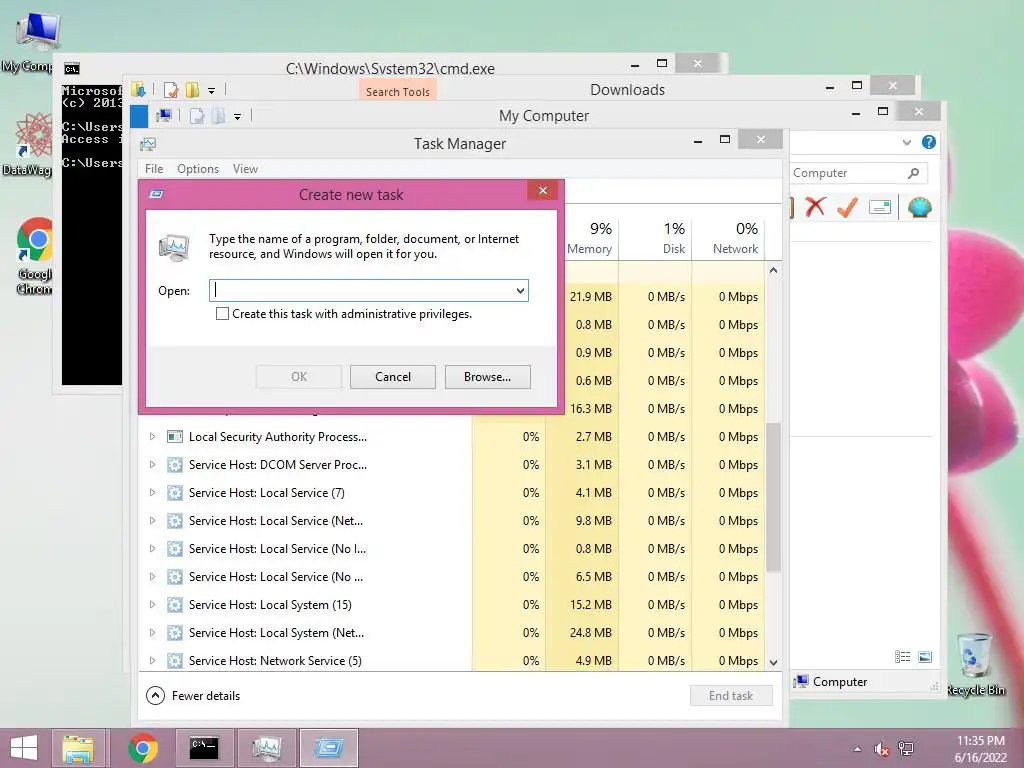This screenshot has width=1024, height=768.
Task: Click the blue shell icon in My Computer
Action: click(920, 208)
